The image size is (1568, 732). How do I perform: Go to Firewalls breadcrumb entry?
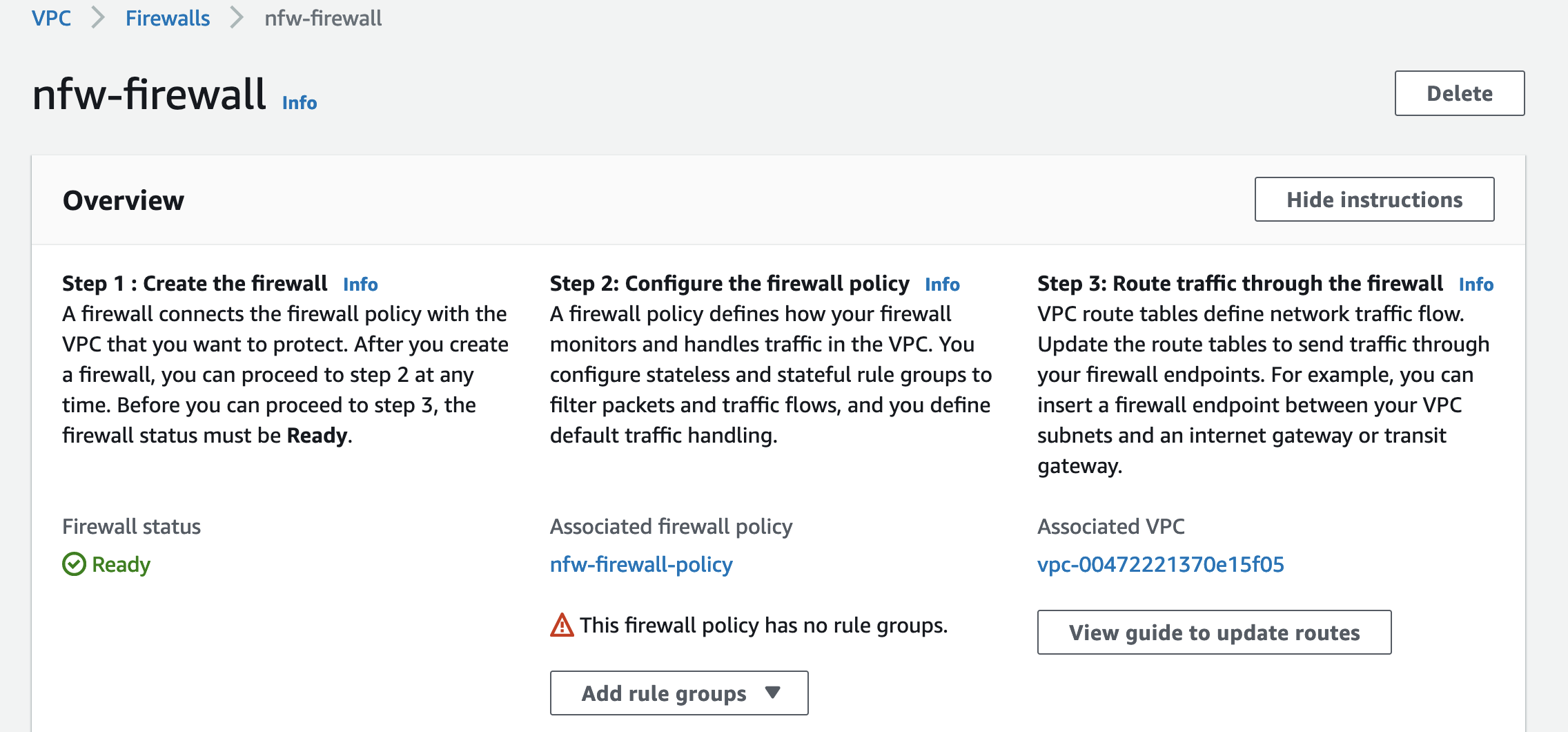pyautogui.click(x=168, y=18)
